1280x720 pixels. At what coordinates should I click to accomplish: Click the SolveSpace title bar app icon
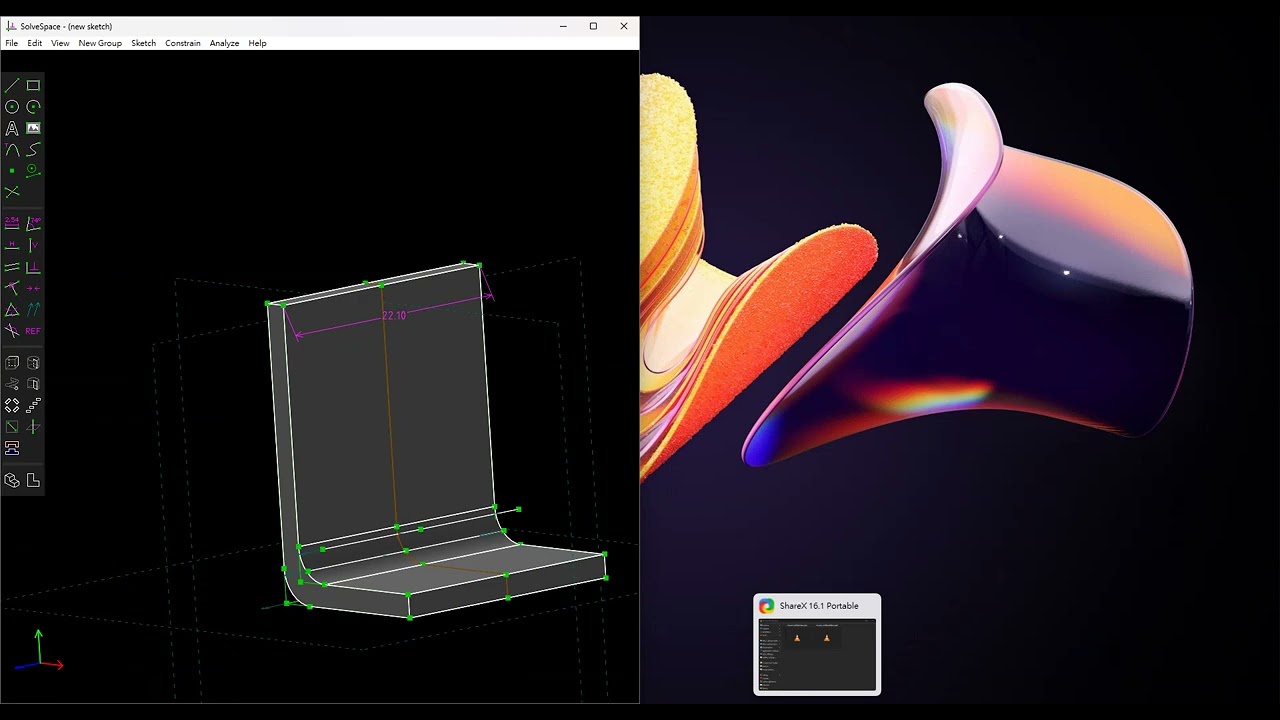(11, 26)
